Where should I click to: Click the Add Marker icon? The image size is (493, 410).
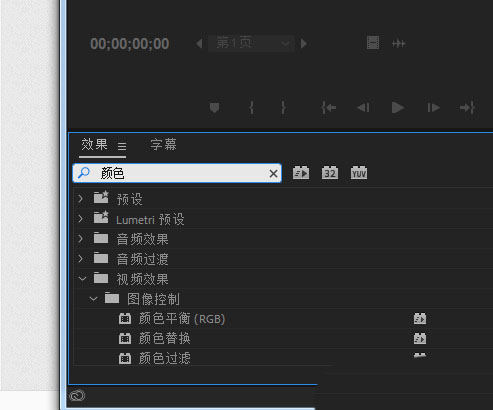pyautogui.click(x=214, y=108)
